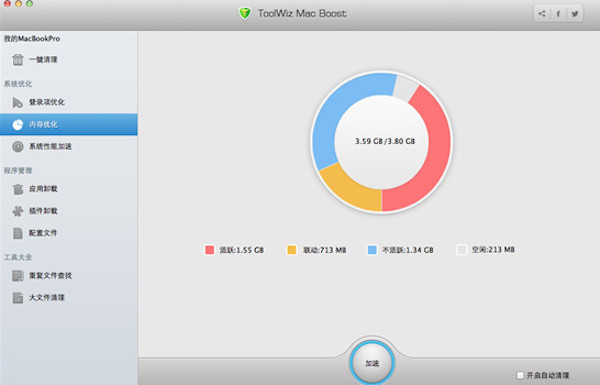Click the ToolWiz green shield logo

click(245, 13)
